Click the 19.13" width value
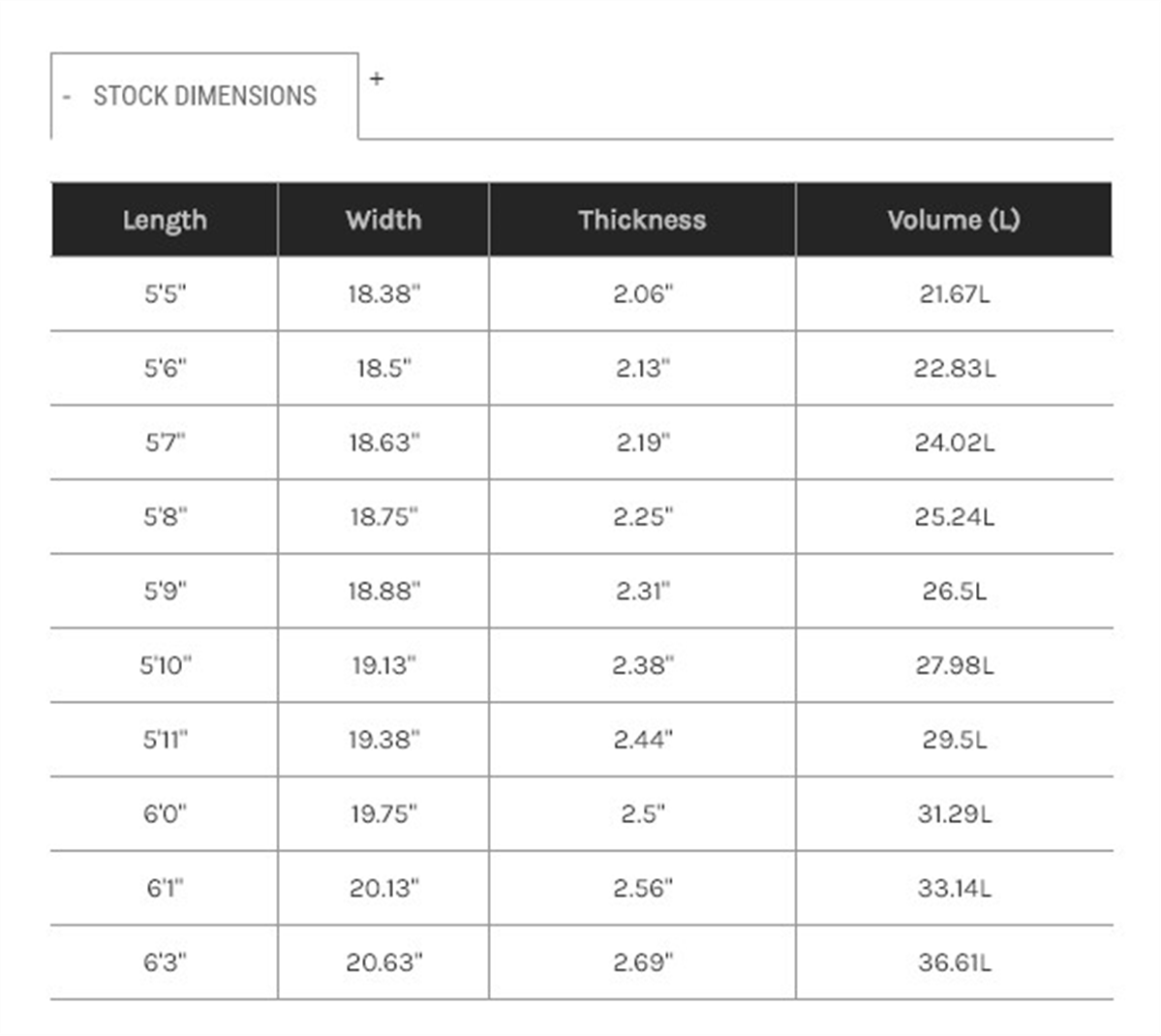The width and height of the screenshot is (1161, 1036). [383, 665]
